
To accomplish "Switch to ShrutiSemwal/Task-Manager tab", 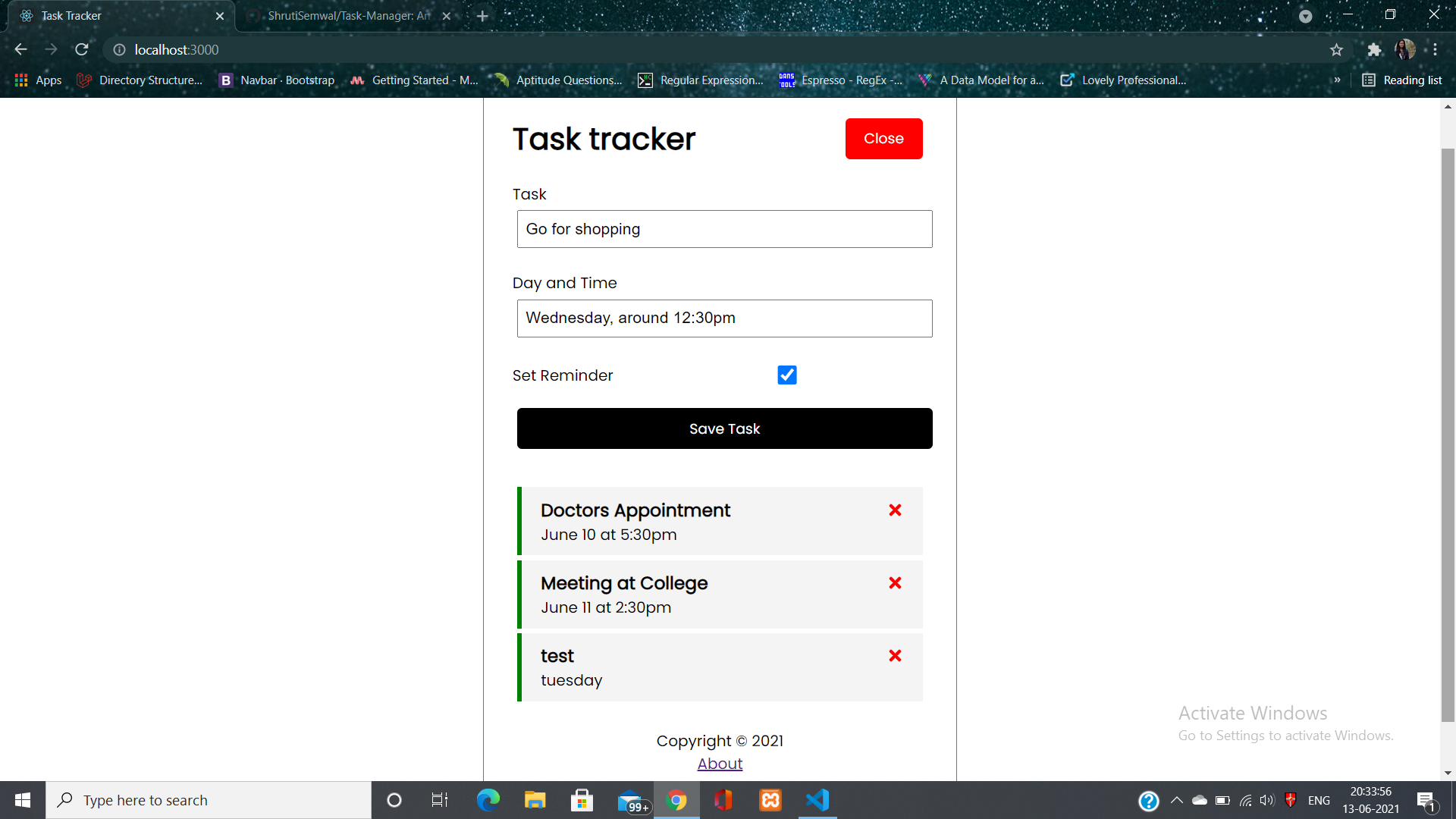I will pyautogui.click(x=349, y=16).
